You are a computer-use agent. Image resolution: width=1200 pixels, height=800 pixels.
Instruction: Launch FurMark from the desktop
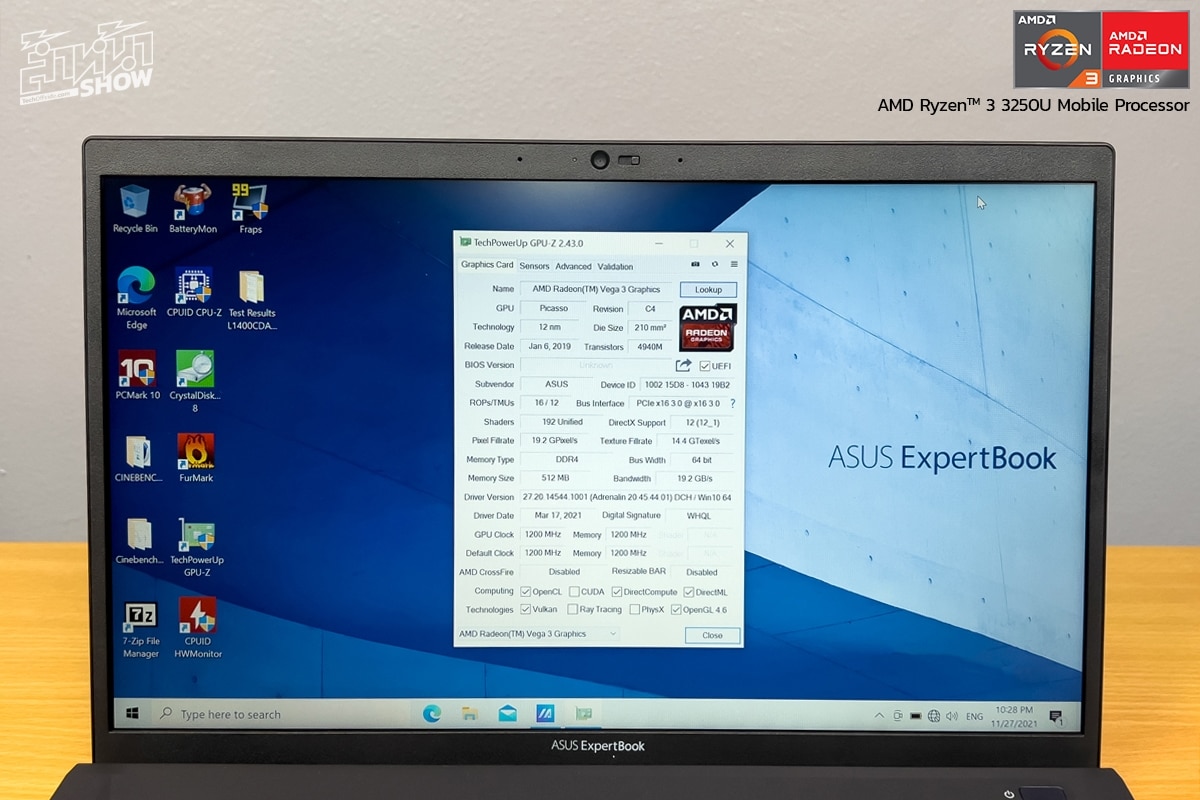point(195,458)
